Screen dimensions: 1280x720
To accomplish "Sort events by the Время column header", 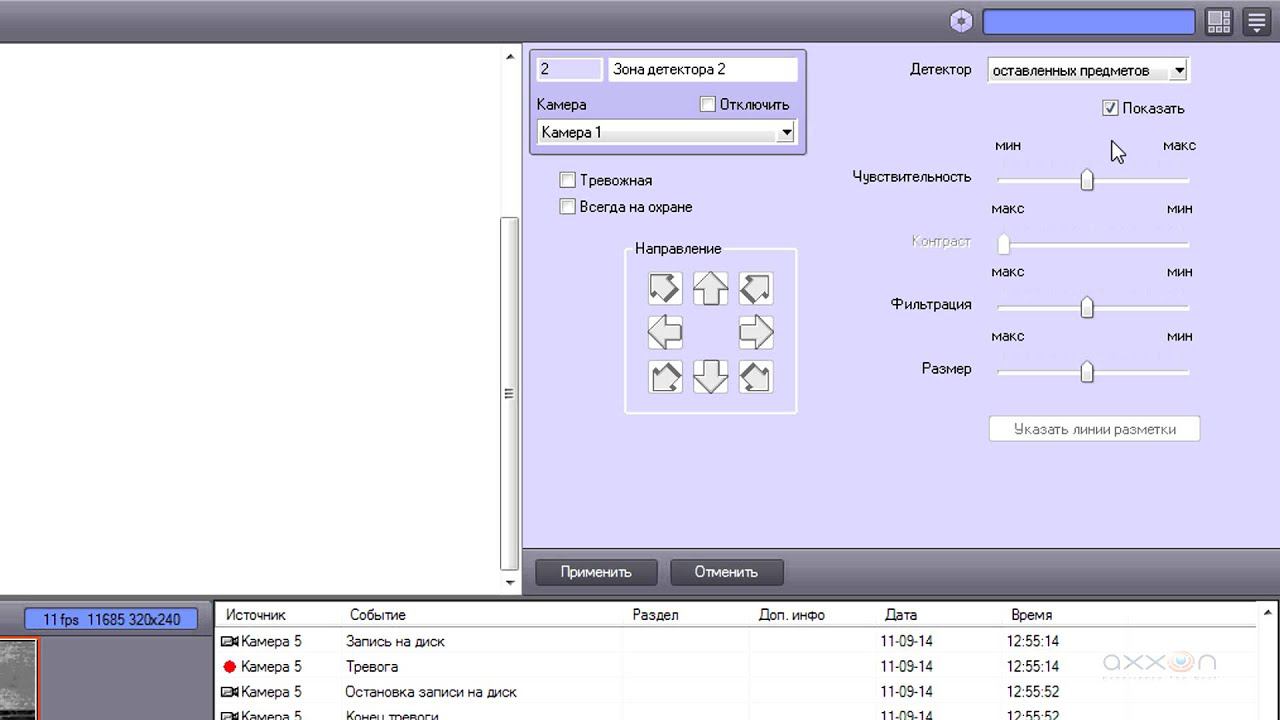I will tap(1032, 615).
